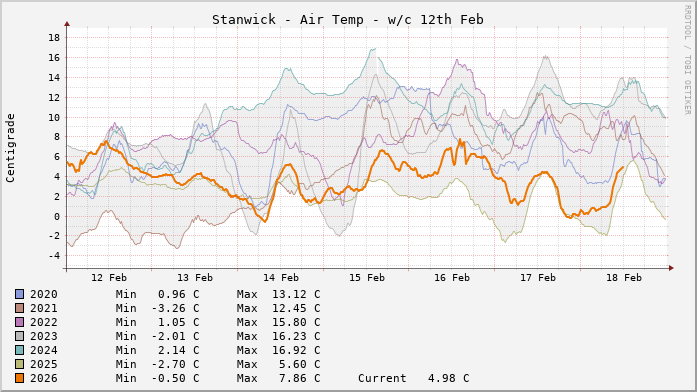The height and width of the screenshot is (392, 697).
Task: Click the 17 Feb x-axis label
Action: point(538,278)
